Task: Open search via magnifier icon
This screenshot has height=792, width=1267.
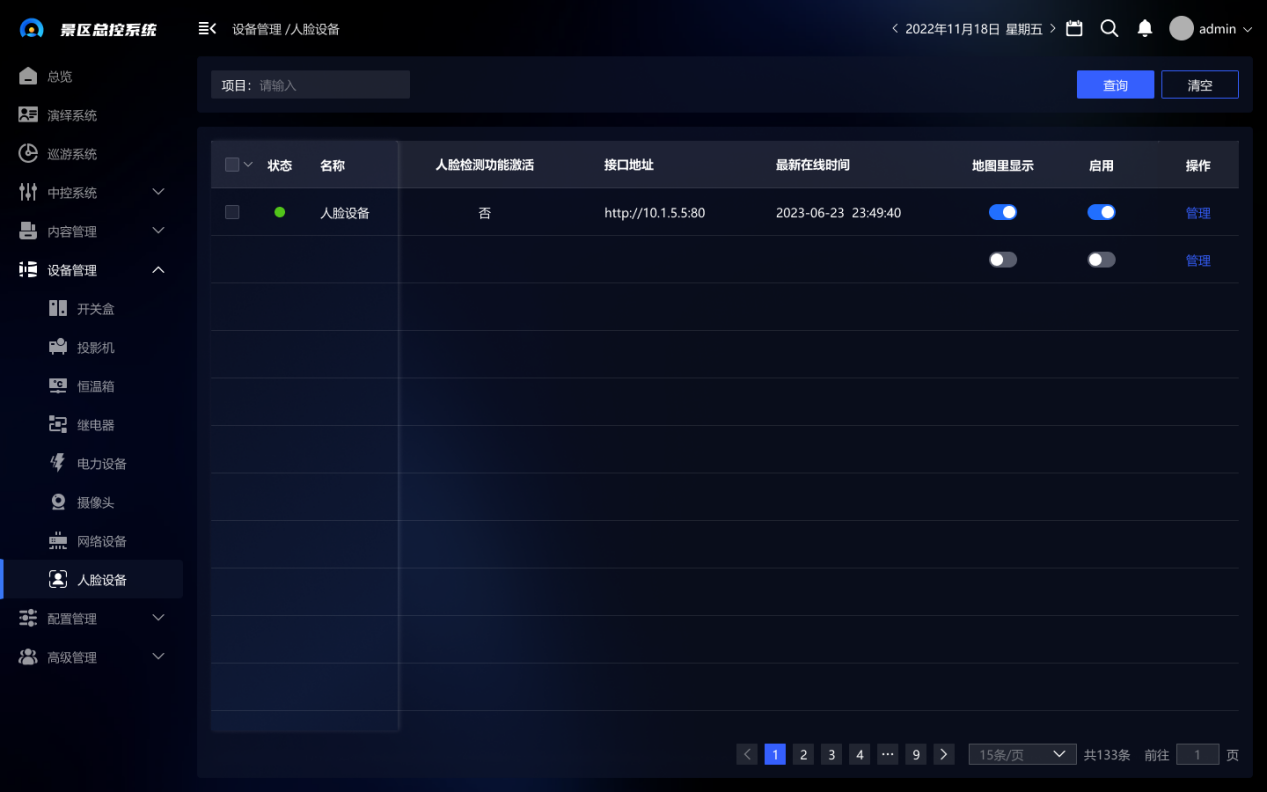Action: click(x=1109, y=29)
